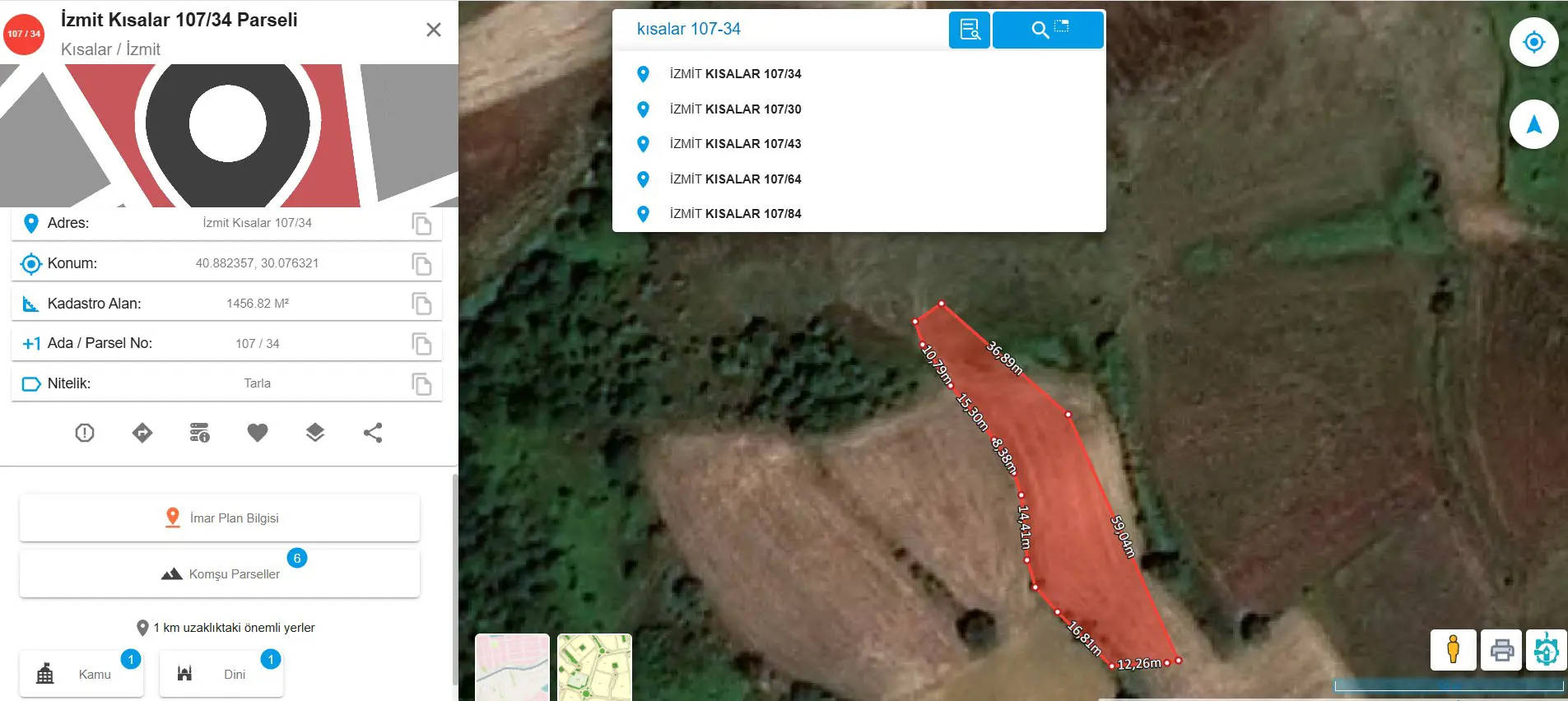The height and width of the screenshot is (701, 1568).
Task: Click the 12,26m edge length label
Action: pyautogui.click(x=1139, y=664)
